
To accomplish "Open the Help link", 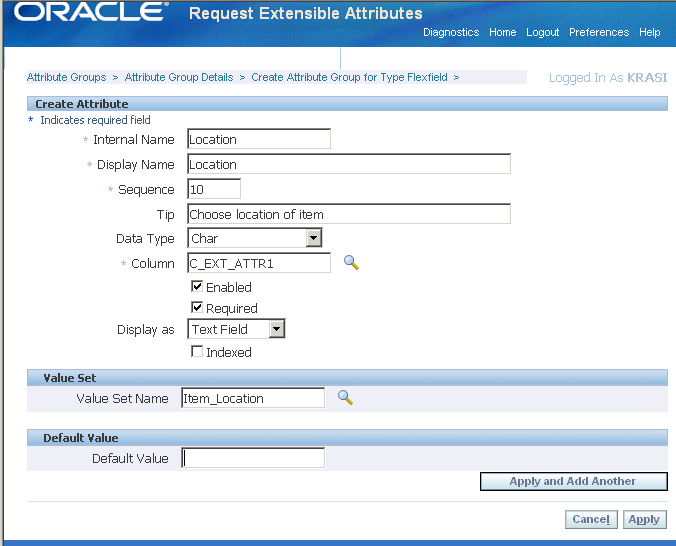I will [x=650, y=32].
